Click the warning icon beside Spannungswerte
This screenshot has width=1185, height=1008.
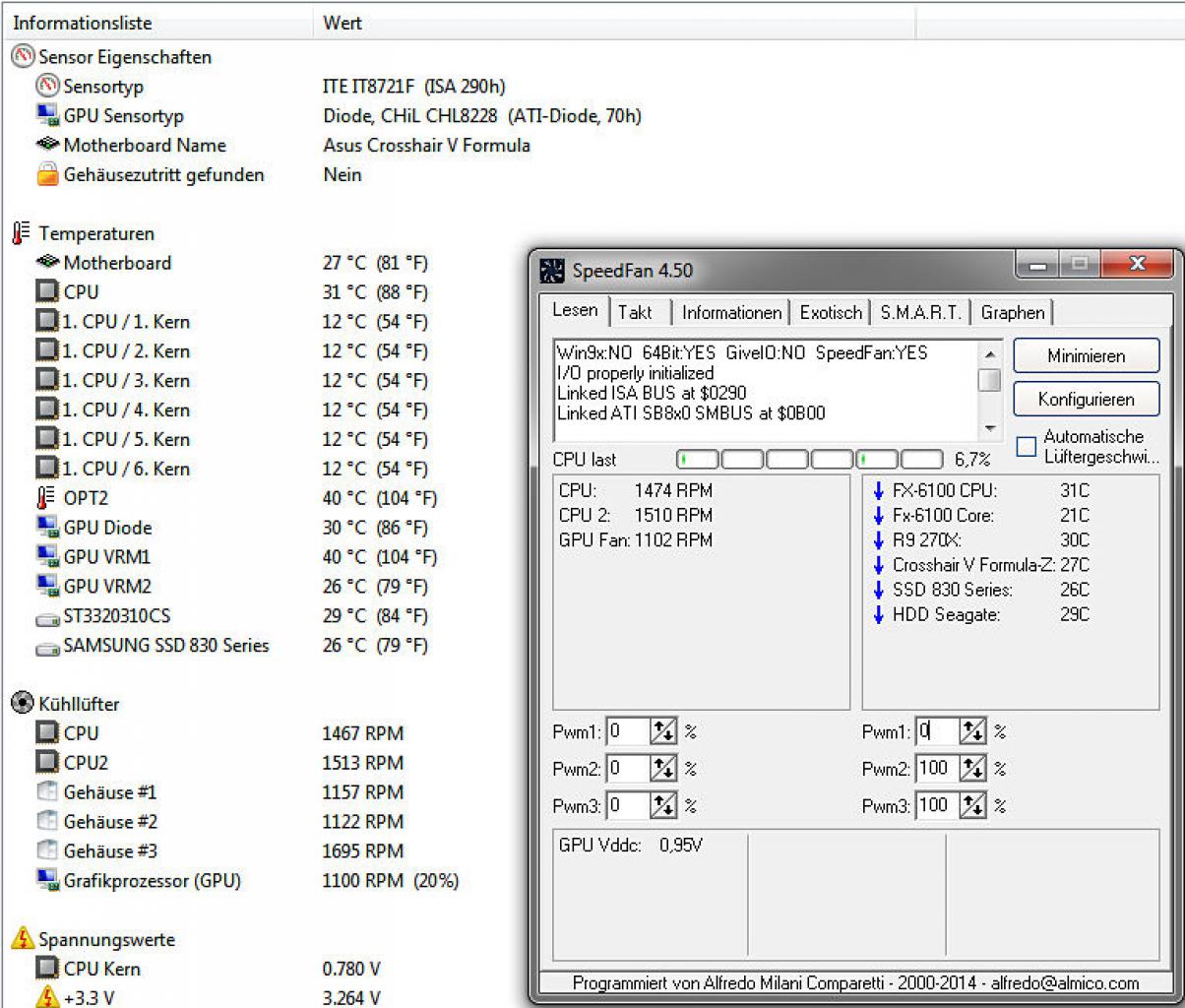pos(23,939)
